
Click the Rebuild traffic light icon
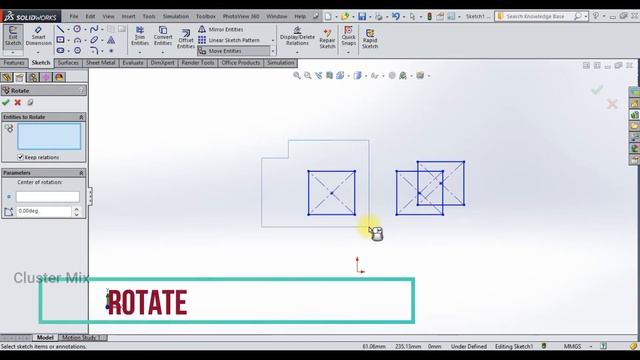tap(429, 16)
